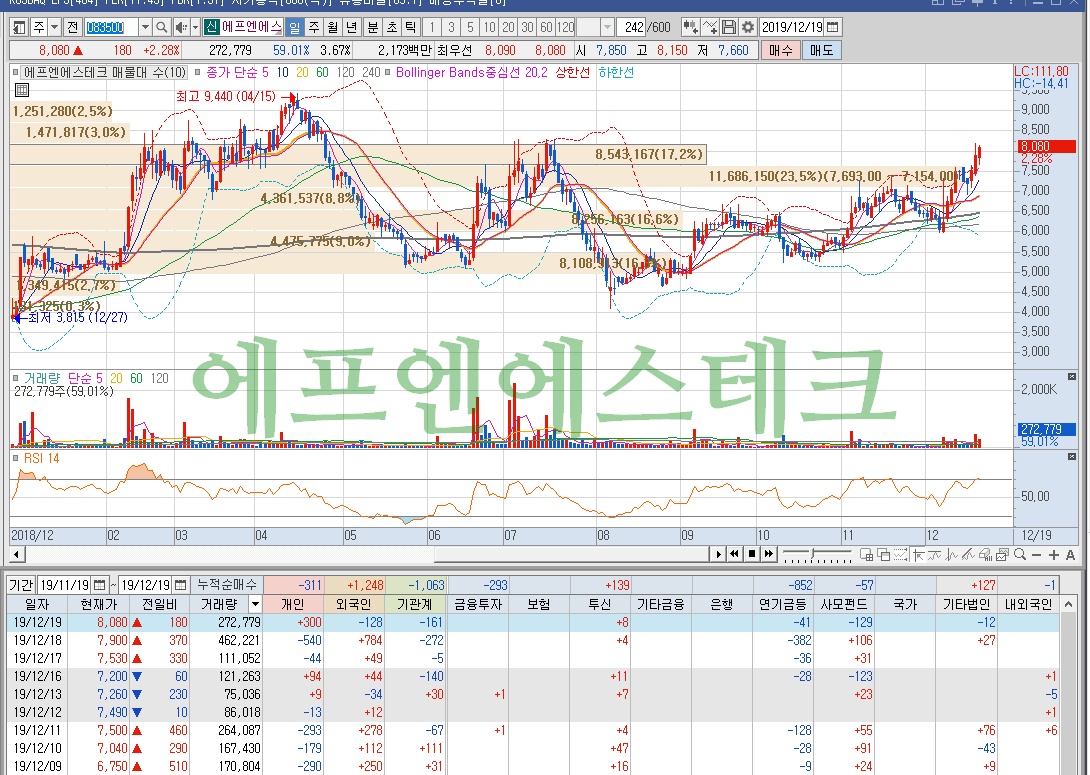Click the save chart floppy disk icon
The image size is (1090, 775).
coord(729,27)
